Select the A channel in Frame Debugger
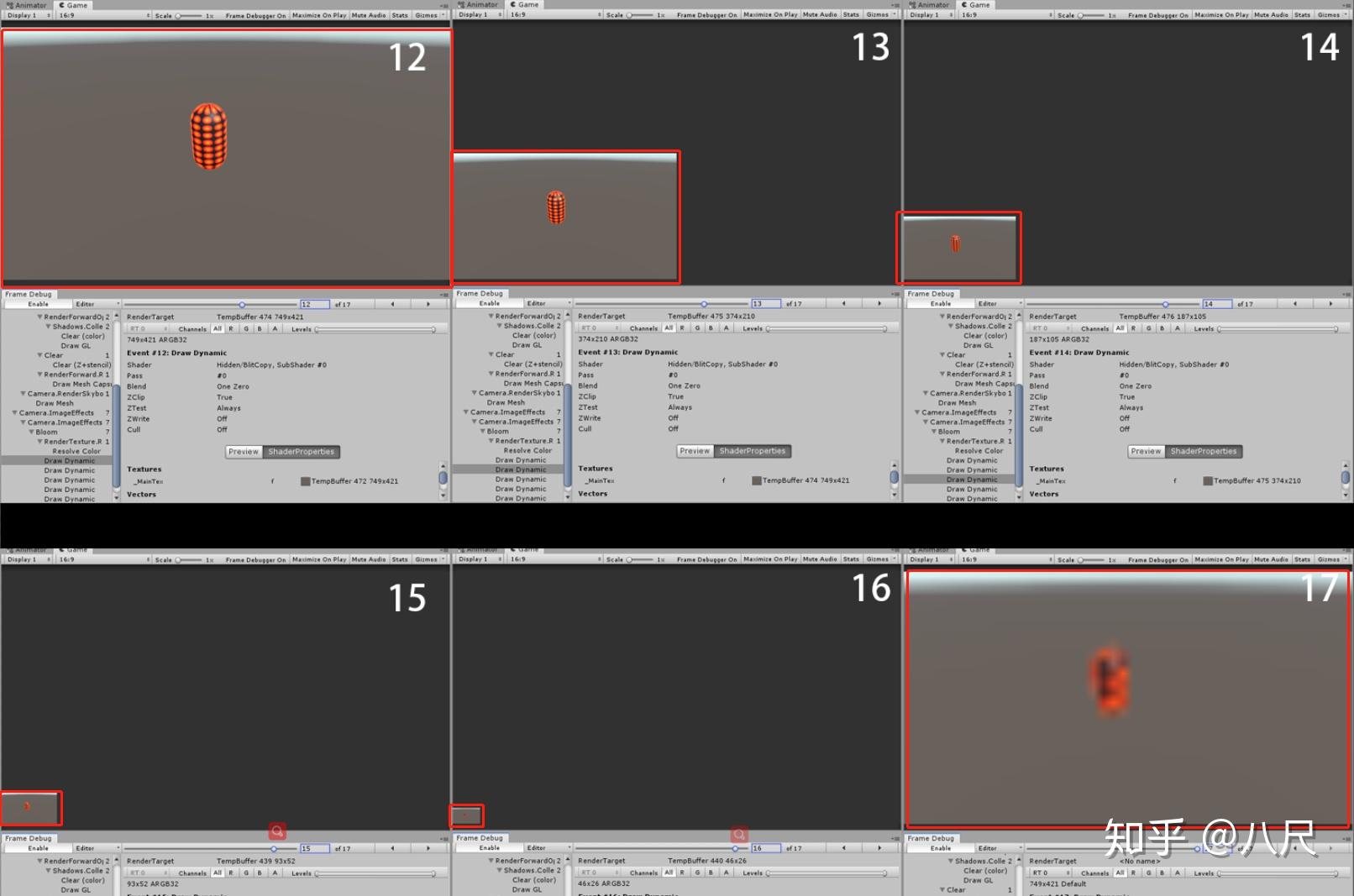The width and height of the screenshot is (1354, 896). 275,328
